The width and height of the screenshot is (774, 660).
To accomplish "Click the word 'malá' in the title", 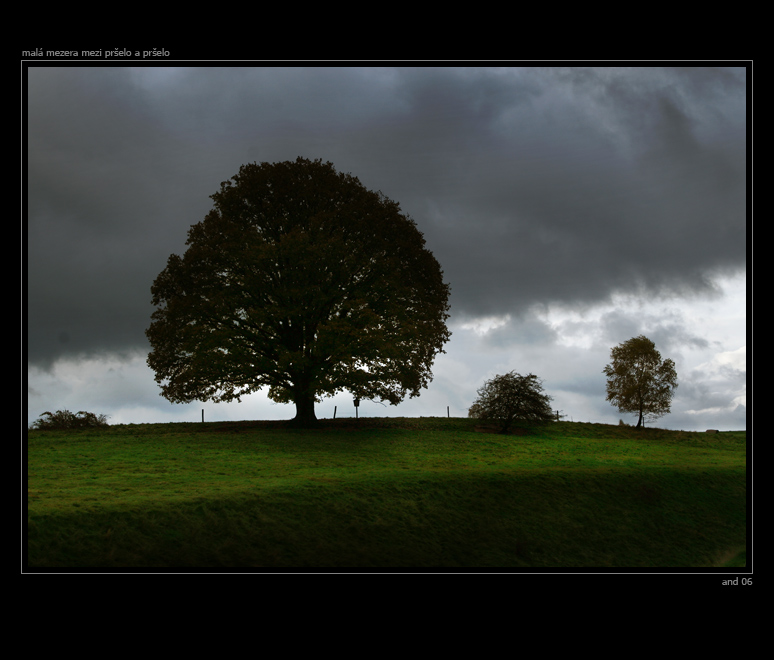I will pos(32,53).
